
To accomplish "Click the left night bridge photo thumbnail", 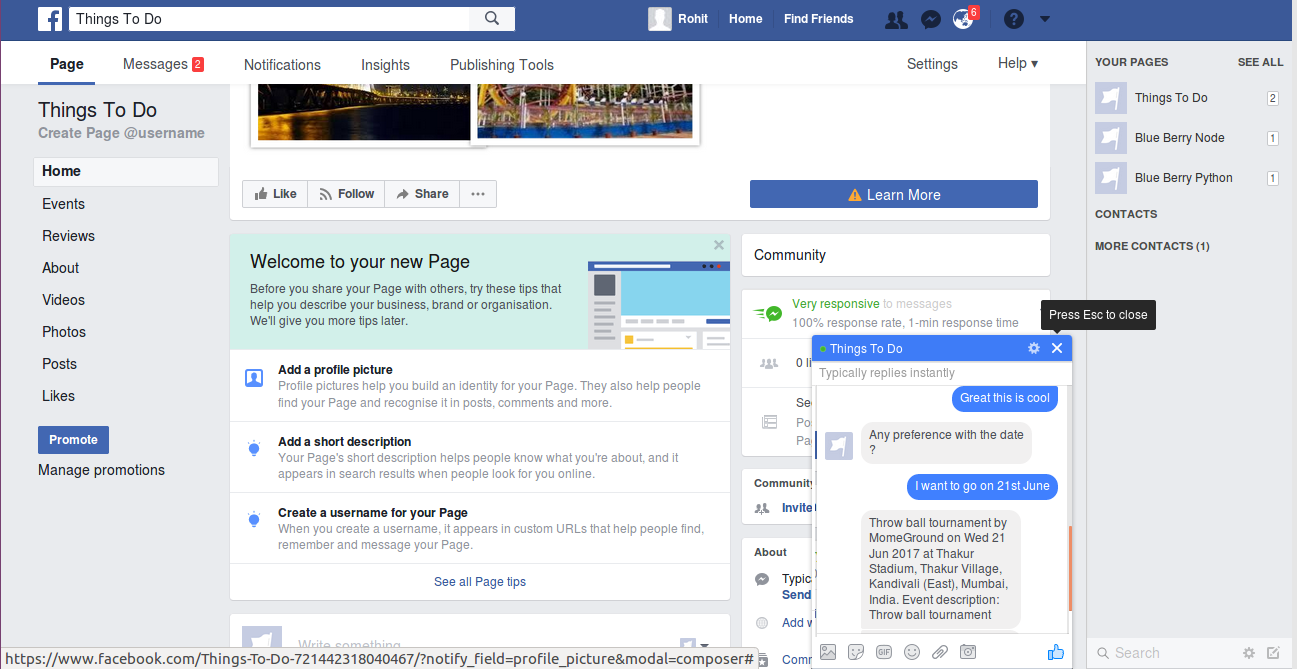I will point(363,111).
